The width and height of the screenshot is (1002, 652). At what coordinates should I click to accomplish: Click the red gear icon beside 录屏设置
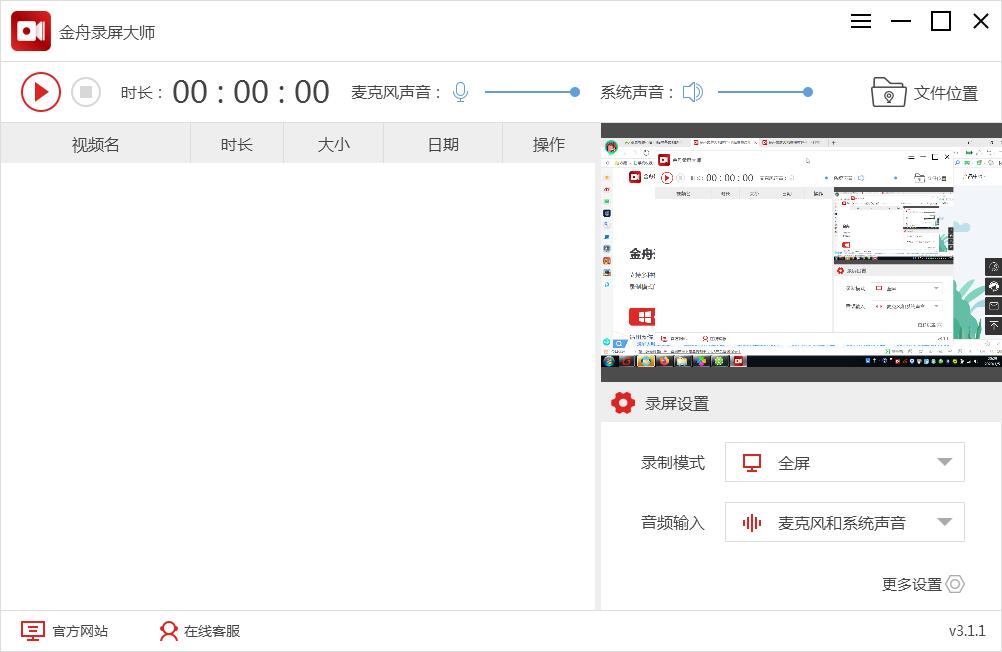pos(623,403)
